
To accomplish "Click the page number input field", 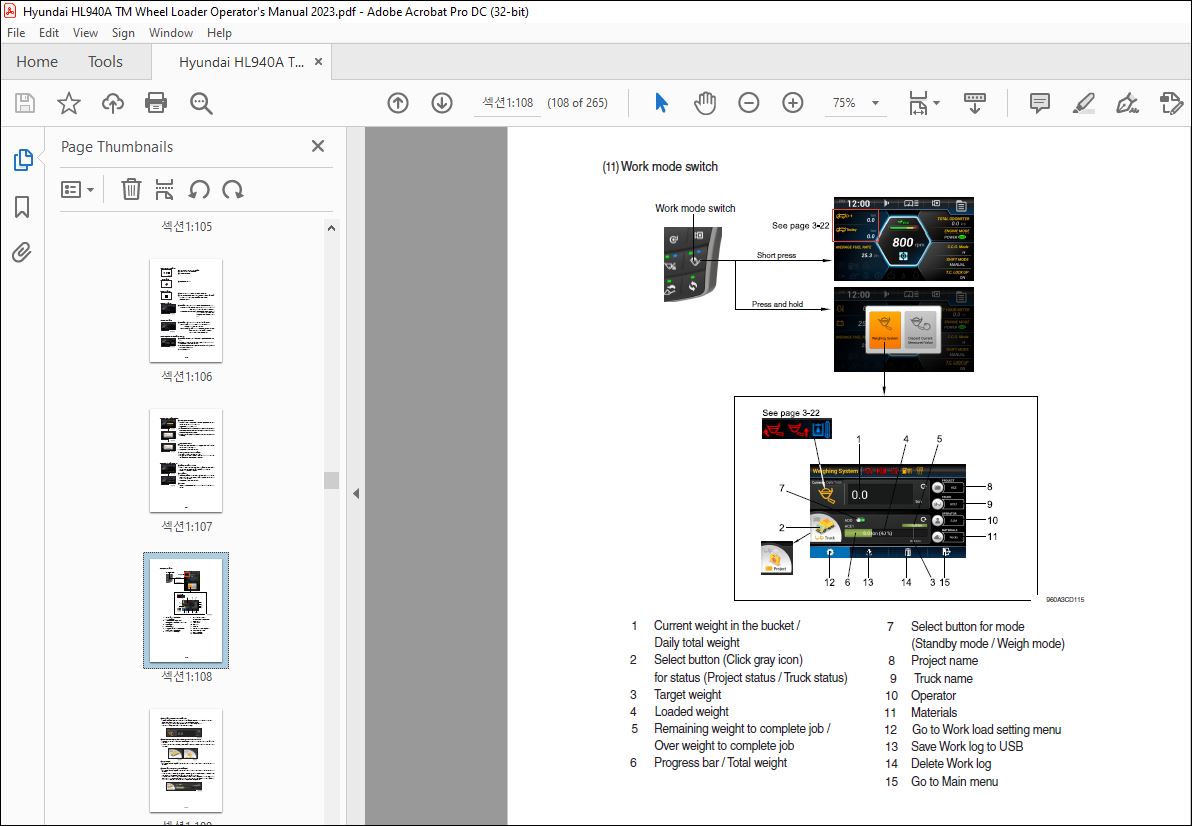I will pyautogui.click(x=507, y=103).
